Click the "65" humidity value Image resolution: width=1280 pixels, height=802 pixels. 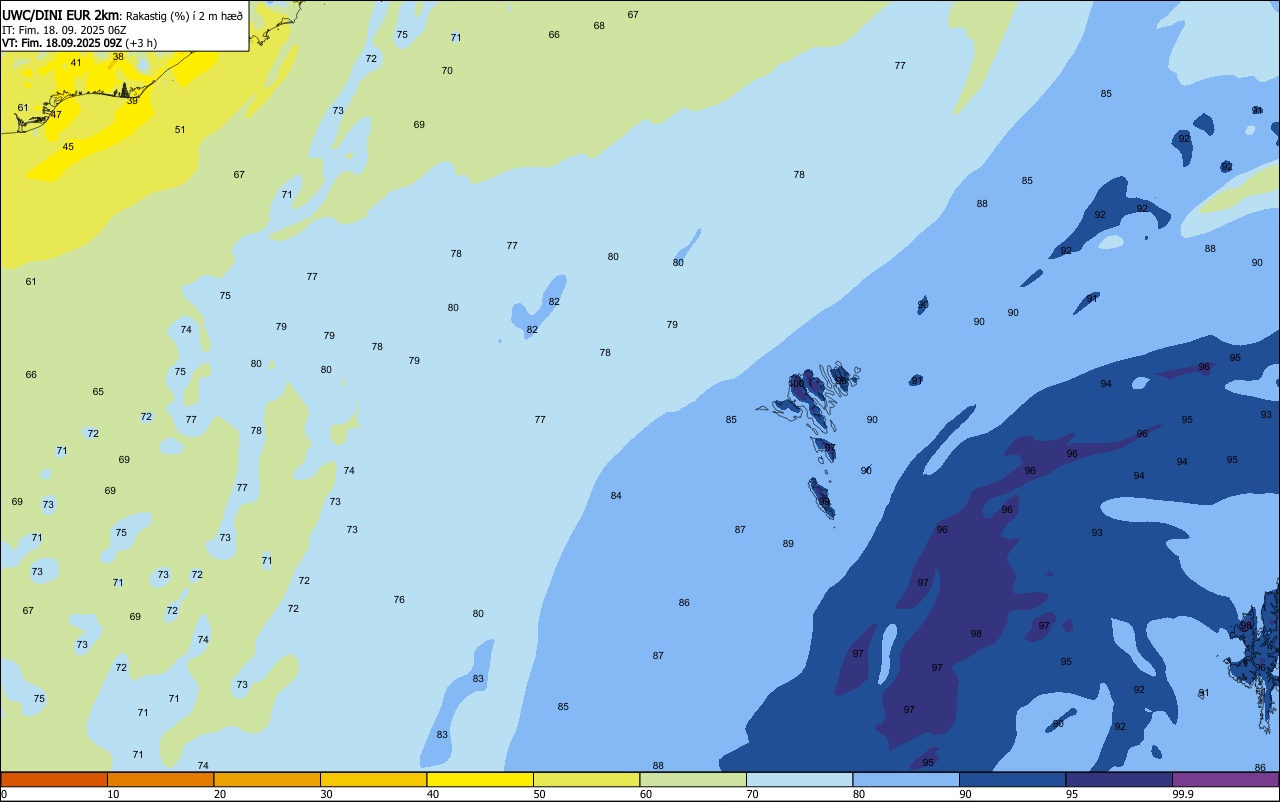[98, 392]
